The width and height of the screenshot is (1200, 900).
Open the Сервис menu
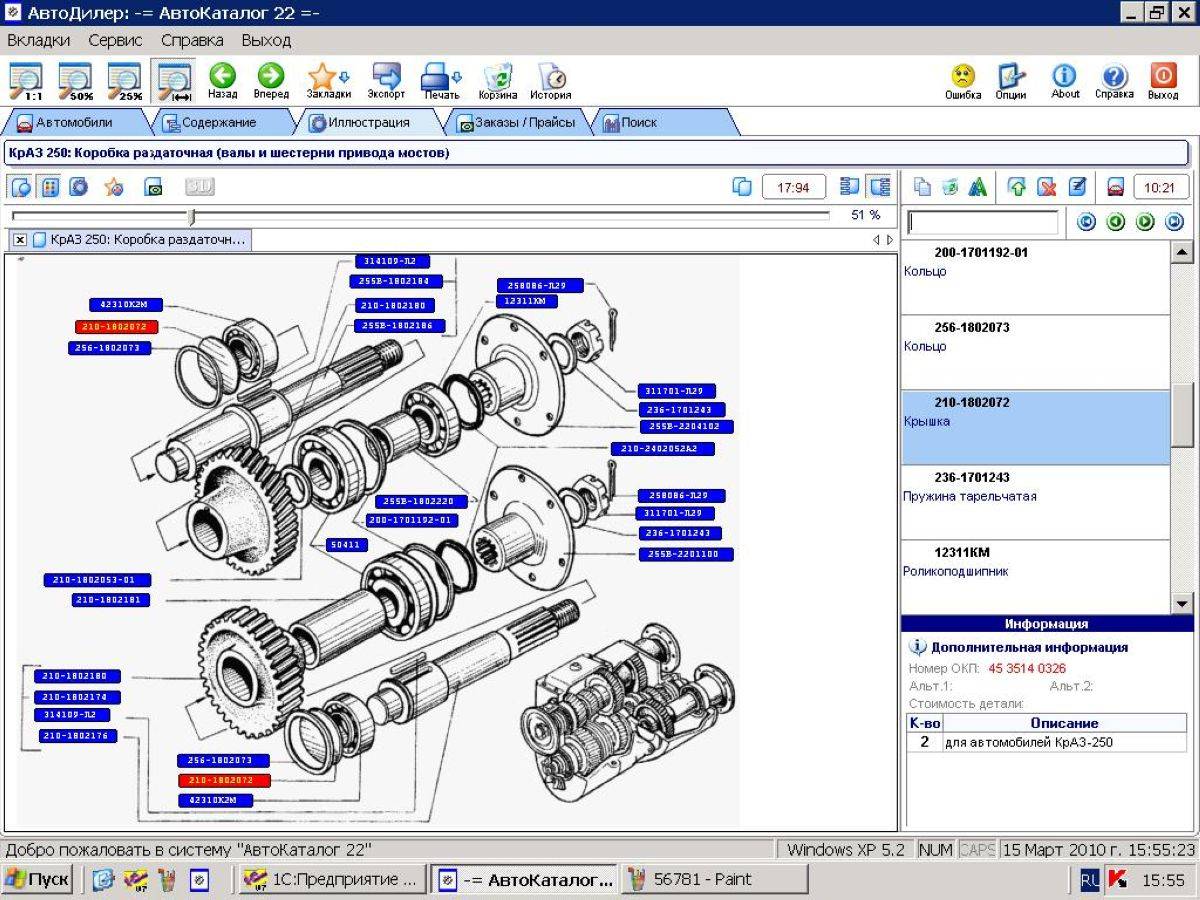[115, 41]
